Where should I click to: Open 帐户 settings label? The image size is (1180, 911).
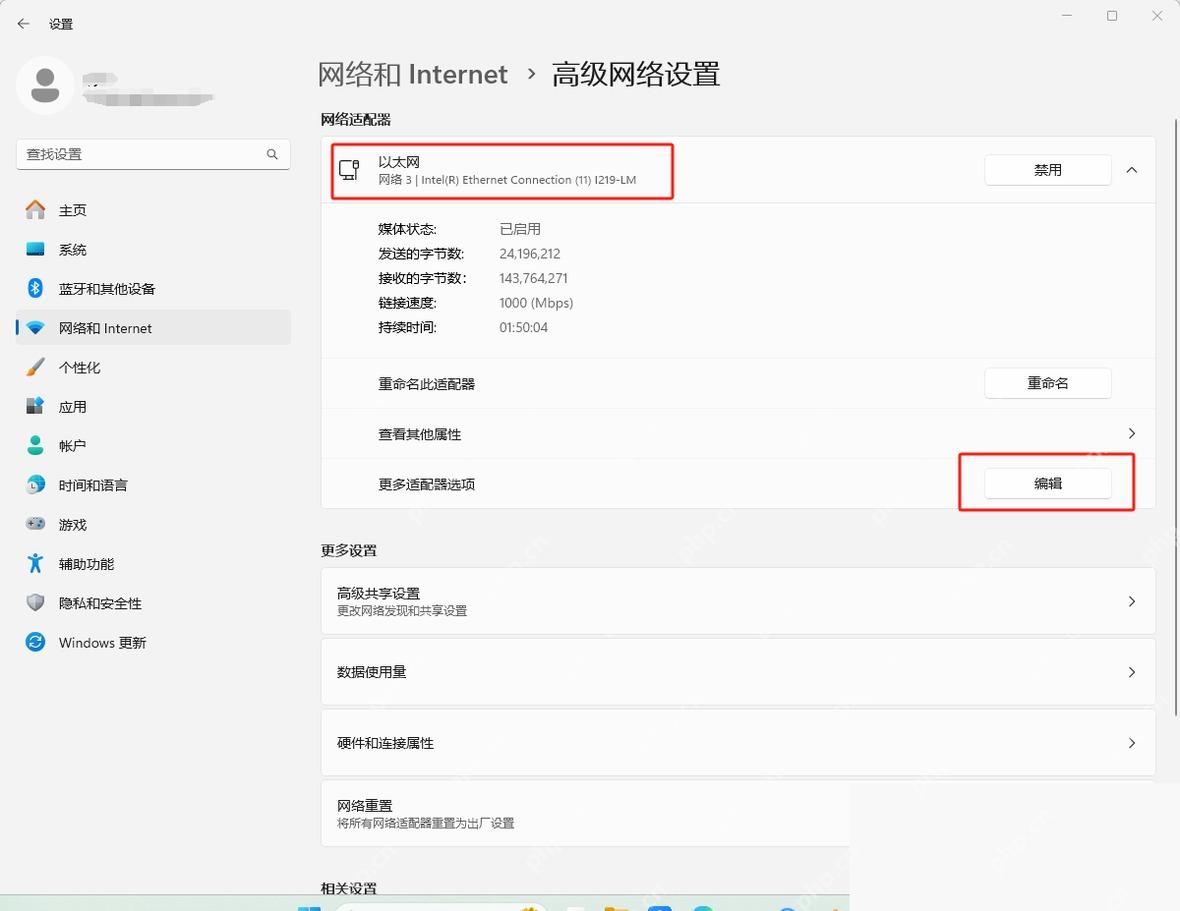point(72,446)
